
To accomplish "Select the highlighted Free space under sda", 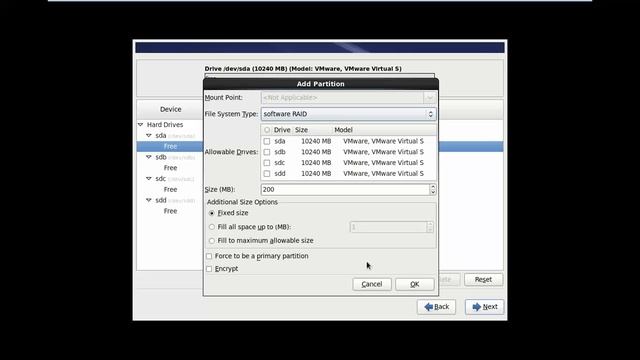I will tap(170, 147).
